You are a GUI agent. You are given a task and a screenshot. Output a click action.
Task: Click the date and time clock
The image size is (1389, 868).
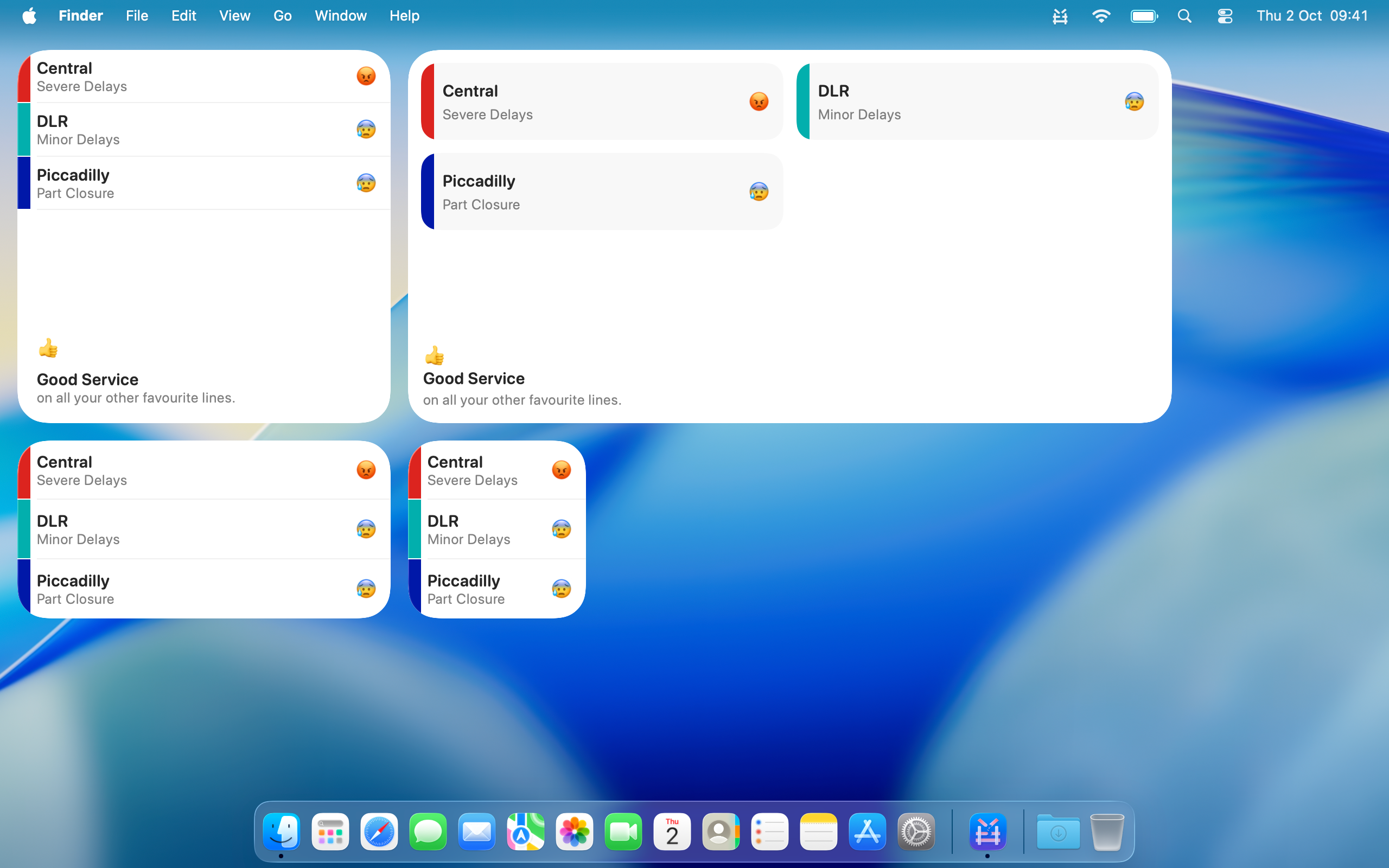[x=1312, y=16]
